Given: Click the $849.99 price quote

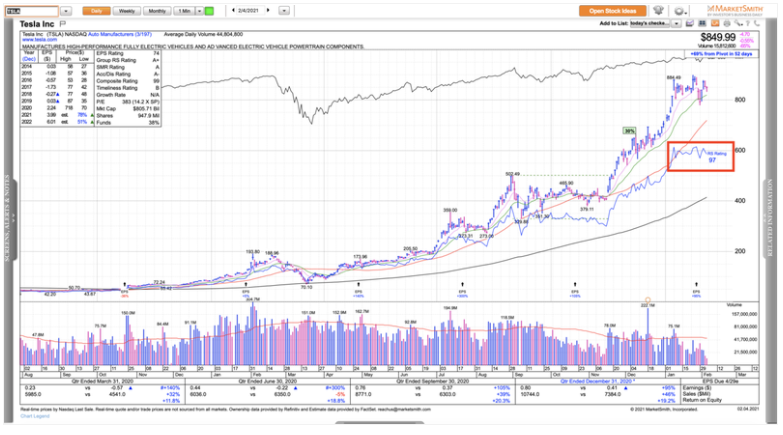Looking at the screenshot, I should coord(718,37).
